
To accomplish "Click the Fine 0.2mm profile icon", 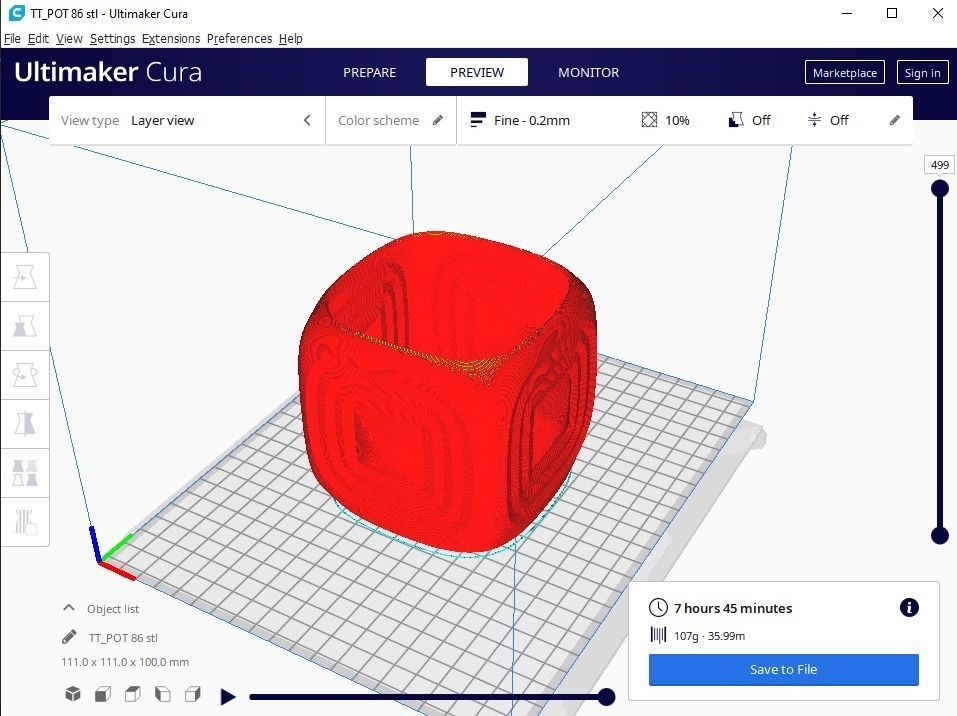I will pyautogui.click(x=478, y=120).
